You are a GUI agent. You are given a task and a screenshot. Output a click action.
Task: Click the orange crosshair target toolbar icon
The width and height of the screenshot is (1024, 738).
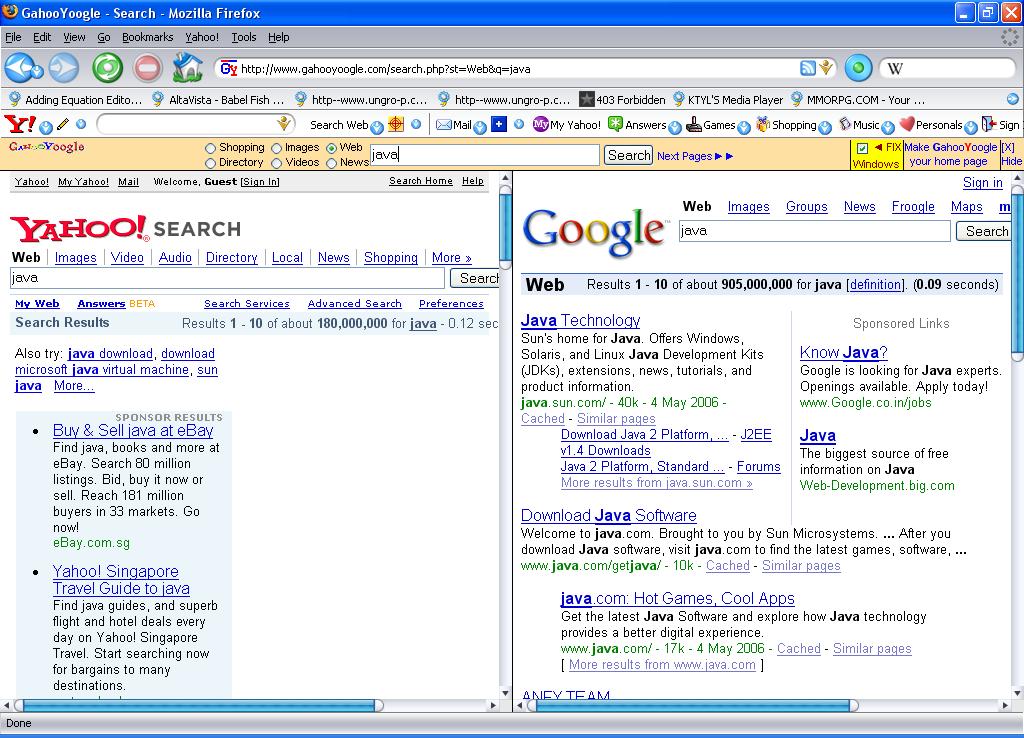[x=396, y=124]
